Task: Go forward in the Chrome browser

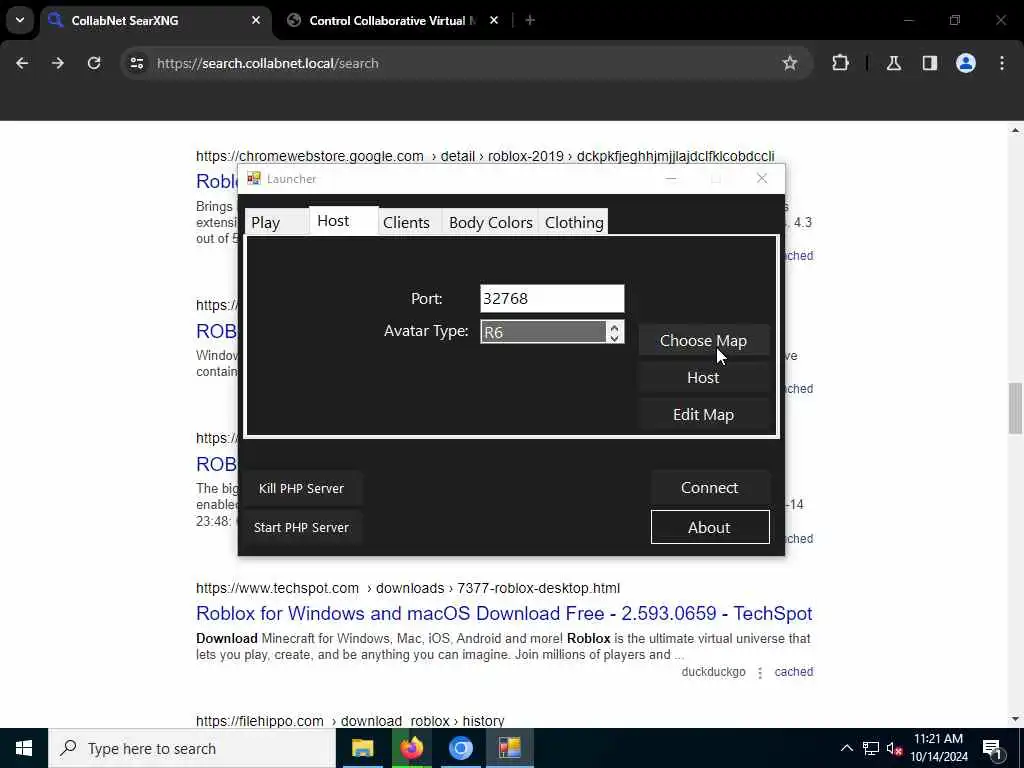Action: point(58,63)
